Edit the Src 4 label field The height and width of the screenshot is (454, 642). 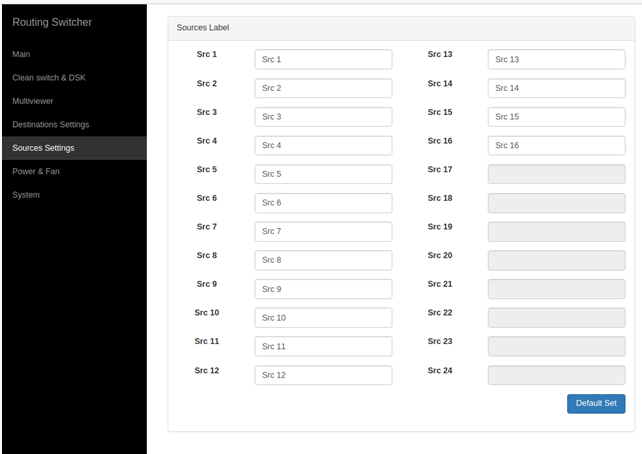click(323, 145)
